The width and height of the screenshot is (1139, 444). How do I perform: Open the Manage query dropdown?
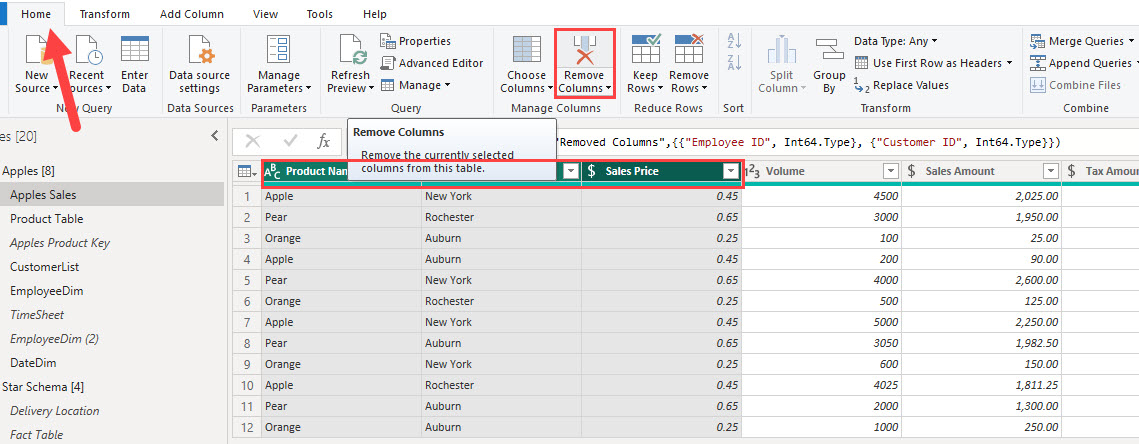[416, 85]
